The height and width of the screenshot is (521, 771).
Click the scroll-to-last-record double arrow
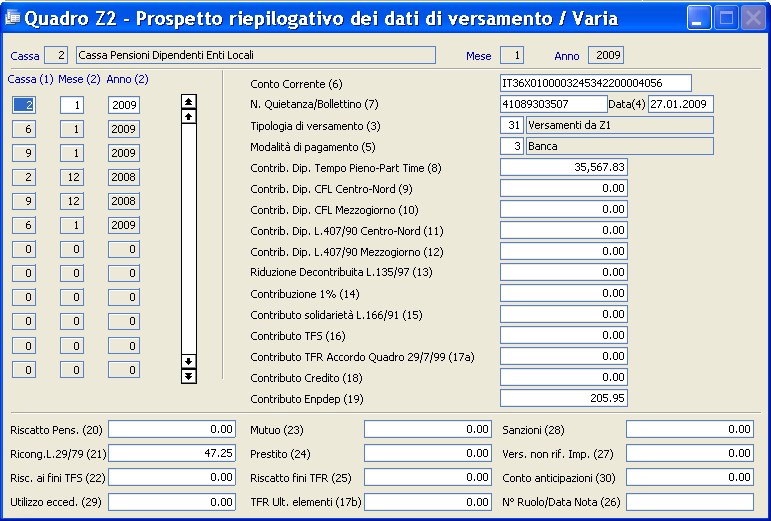click(189, 376)
